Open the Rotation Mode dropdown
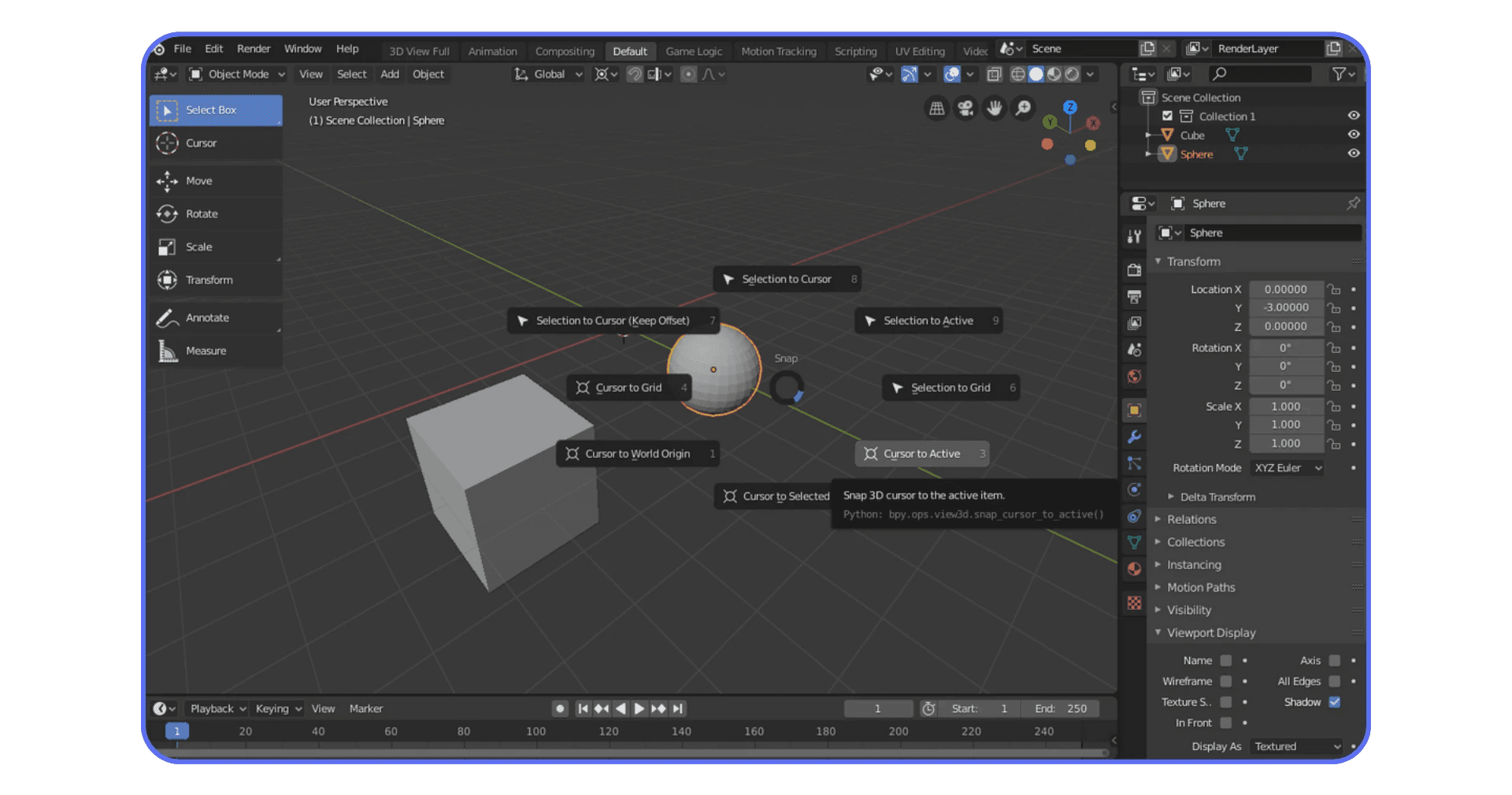The height and width of the screenshot is (795, 1512). click(x=1286, y=467)
